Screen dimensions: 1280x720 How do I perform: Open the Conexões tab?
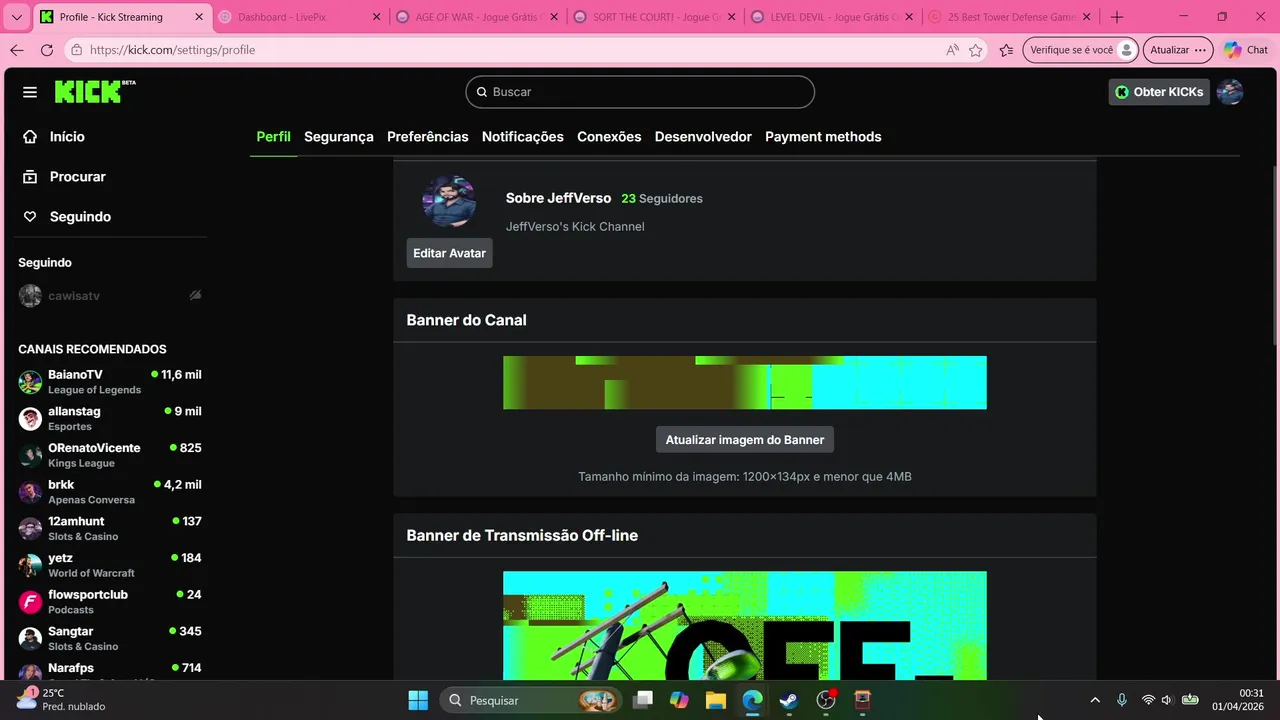tap(609, 137)
